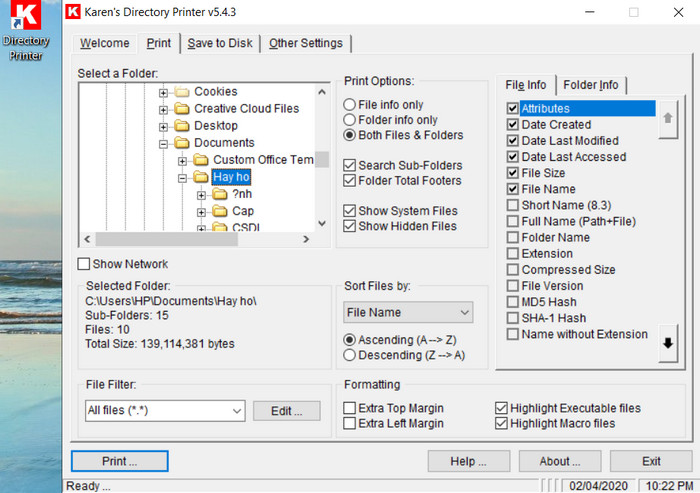
Task: Switch to the Print tab
Action: tap(158, 43)
